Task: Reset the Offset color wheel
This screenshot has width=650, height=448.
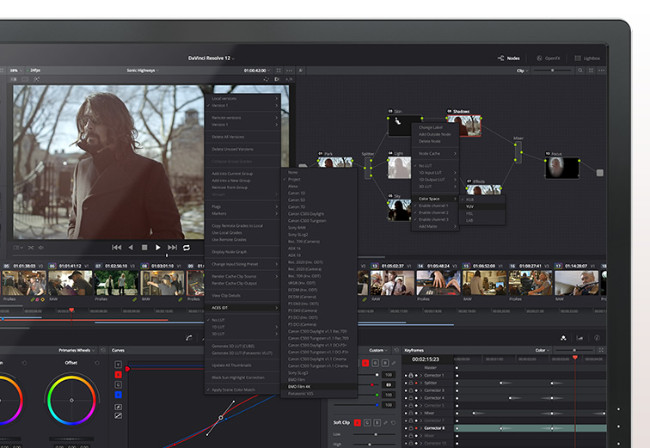Action: click(97, 363)
